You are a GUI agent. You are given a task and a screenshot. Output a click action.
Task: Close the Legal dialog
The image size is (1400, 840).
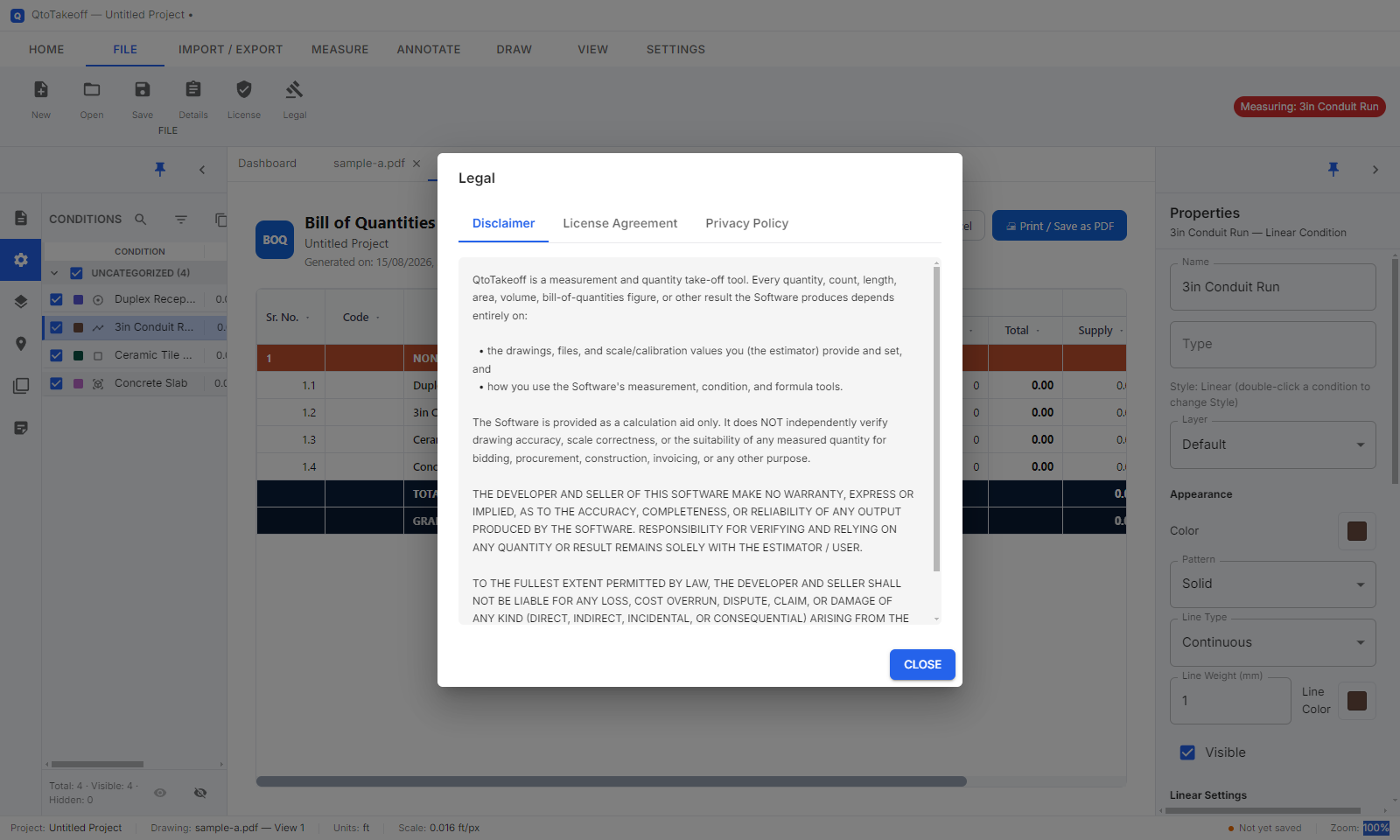click(922, 665)
